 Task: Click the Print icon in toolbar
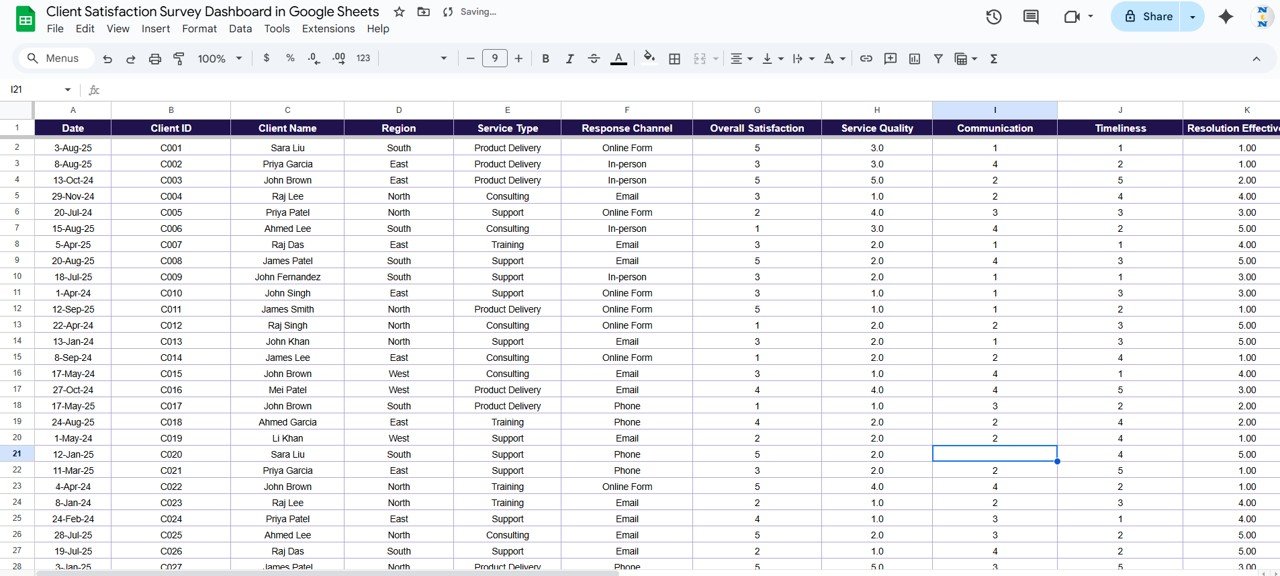pos(155,59)
